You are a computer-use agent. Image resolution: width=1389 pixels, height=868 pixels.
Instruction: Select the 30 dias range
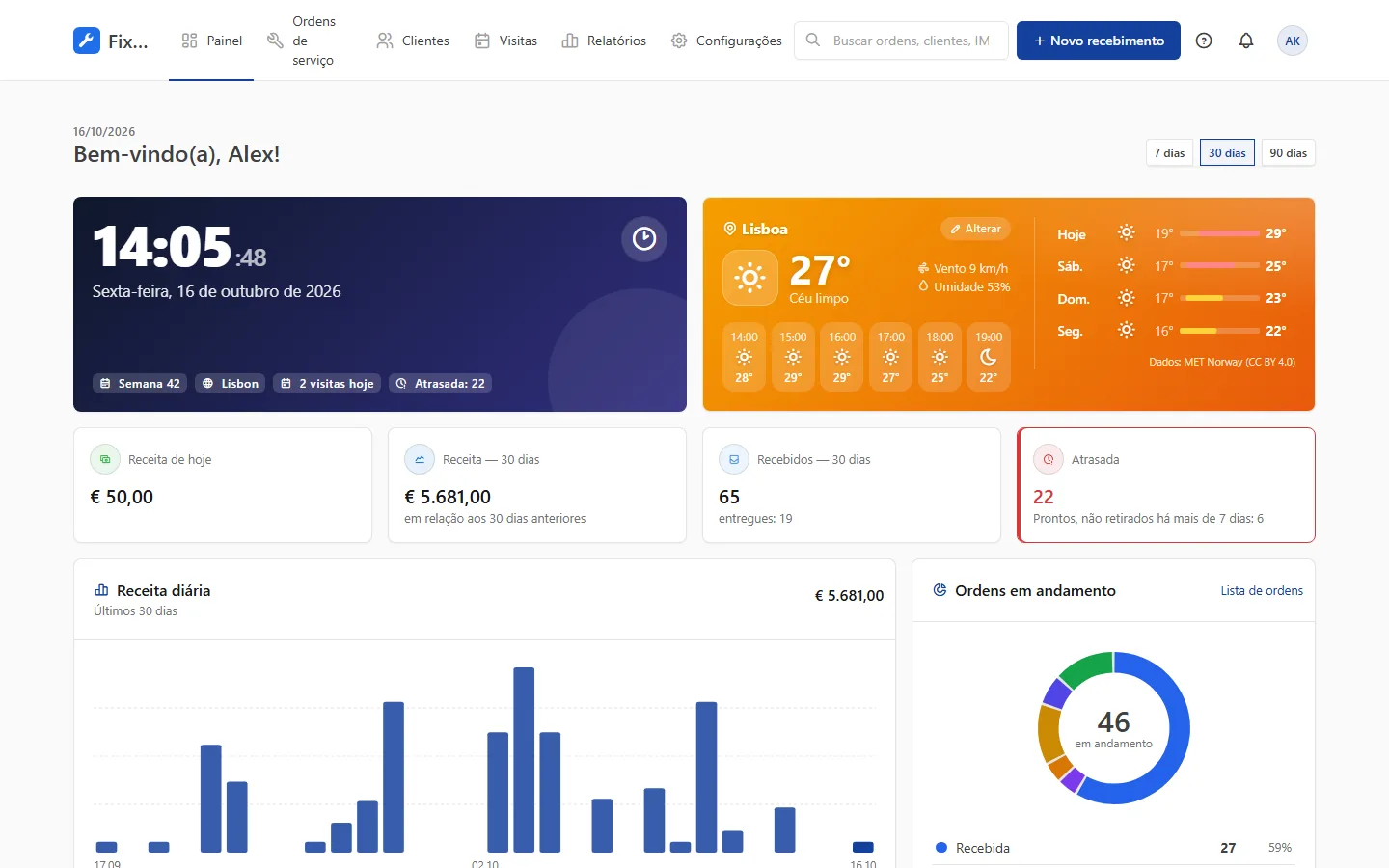1227,153
